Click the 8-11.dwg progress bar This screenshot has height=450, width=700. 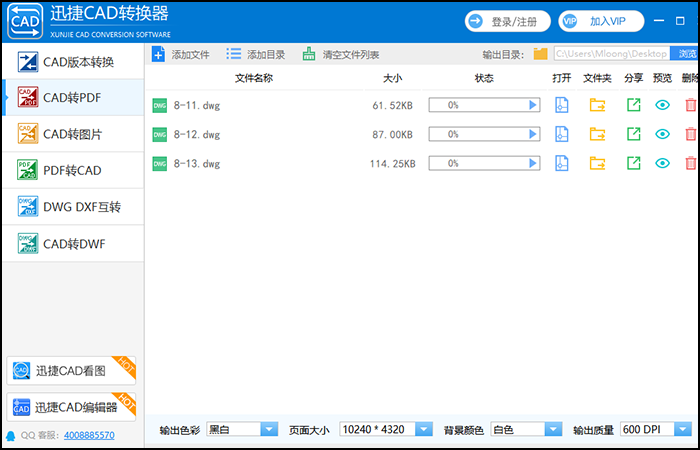pyautogui.click(x=484, y=105)
